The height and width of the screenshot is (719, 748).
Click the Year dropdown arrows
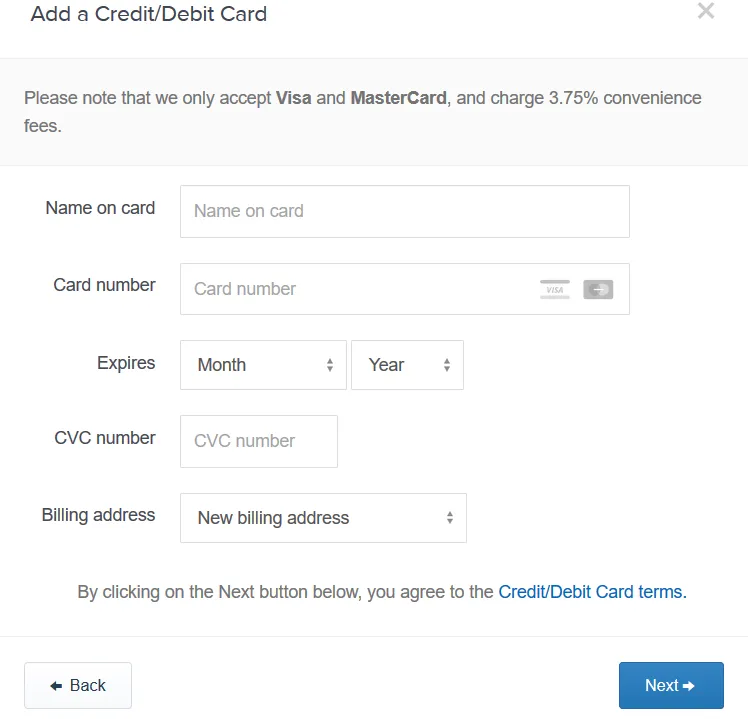point(447,365)
